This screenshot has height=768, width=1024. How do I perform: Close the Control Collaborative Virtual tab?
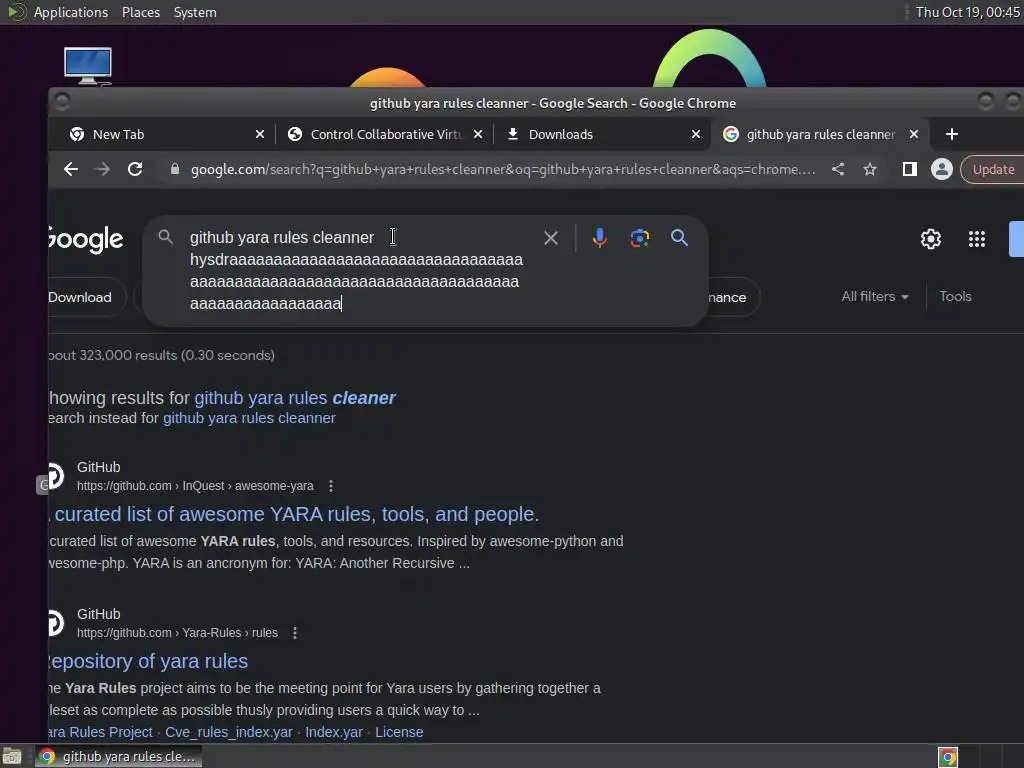click(478, 135)
